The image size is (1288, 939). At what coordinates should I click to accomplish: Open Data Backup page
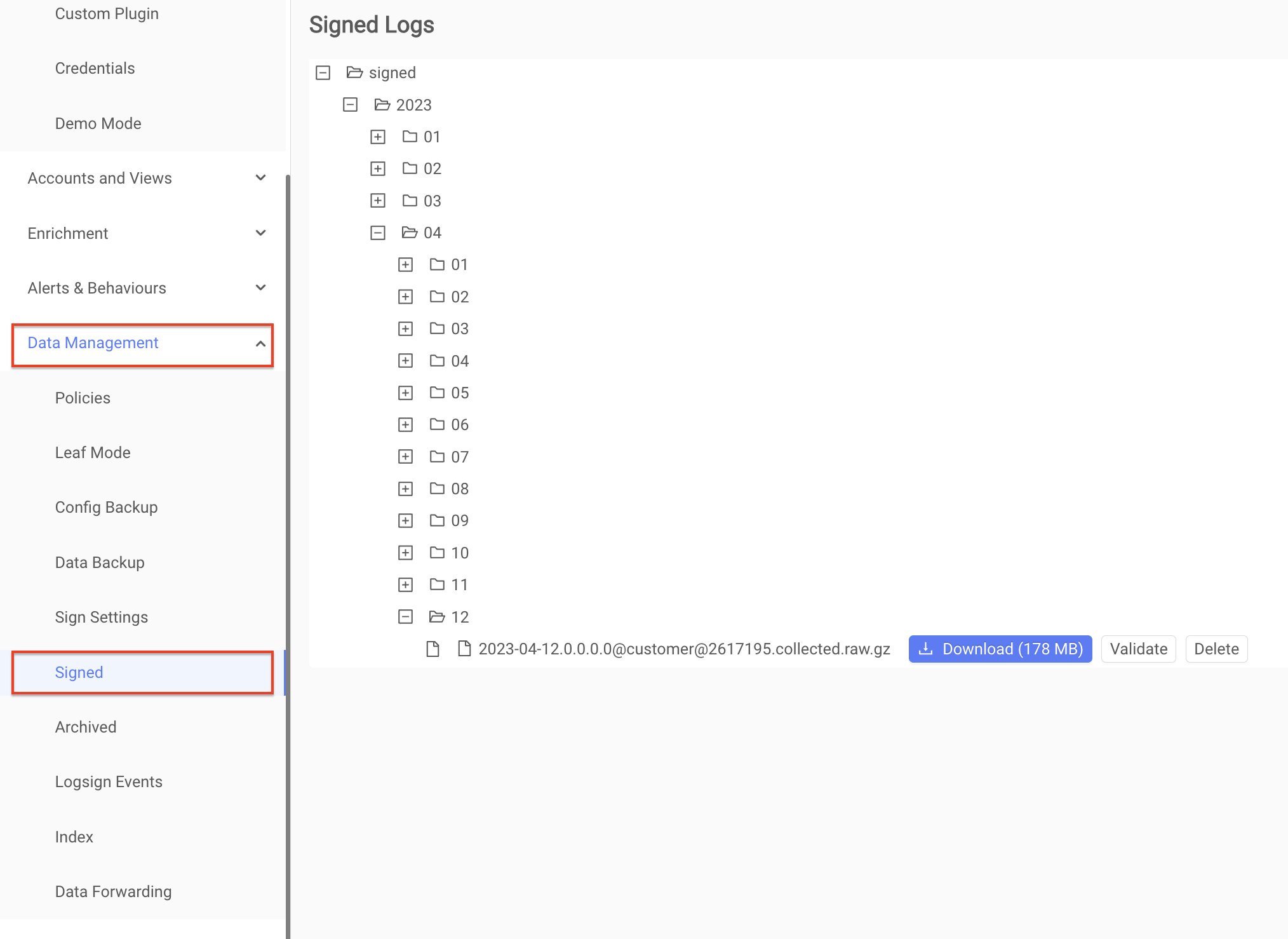tap(100, 562)
